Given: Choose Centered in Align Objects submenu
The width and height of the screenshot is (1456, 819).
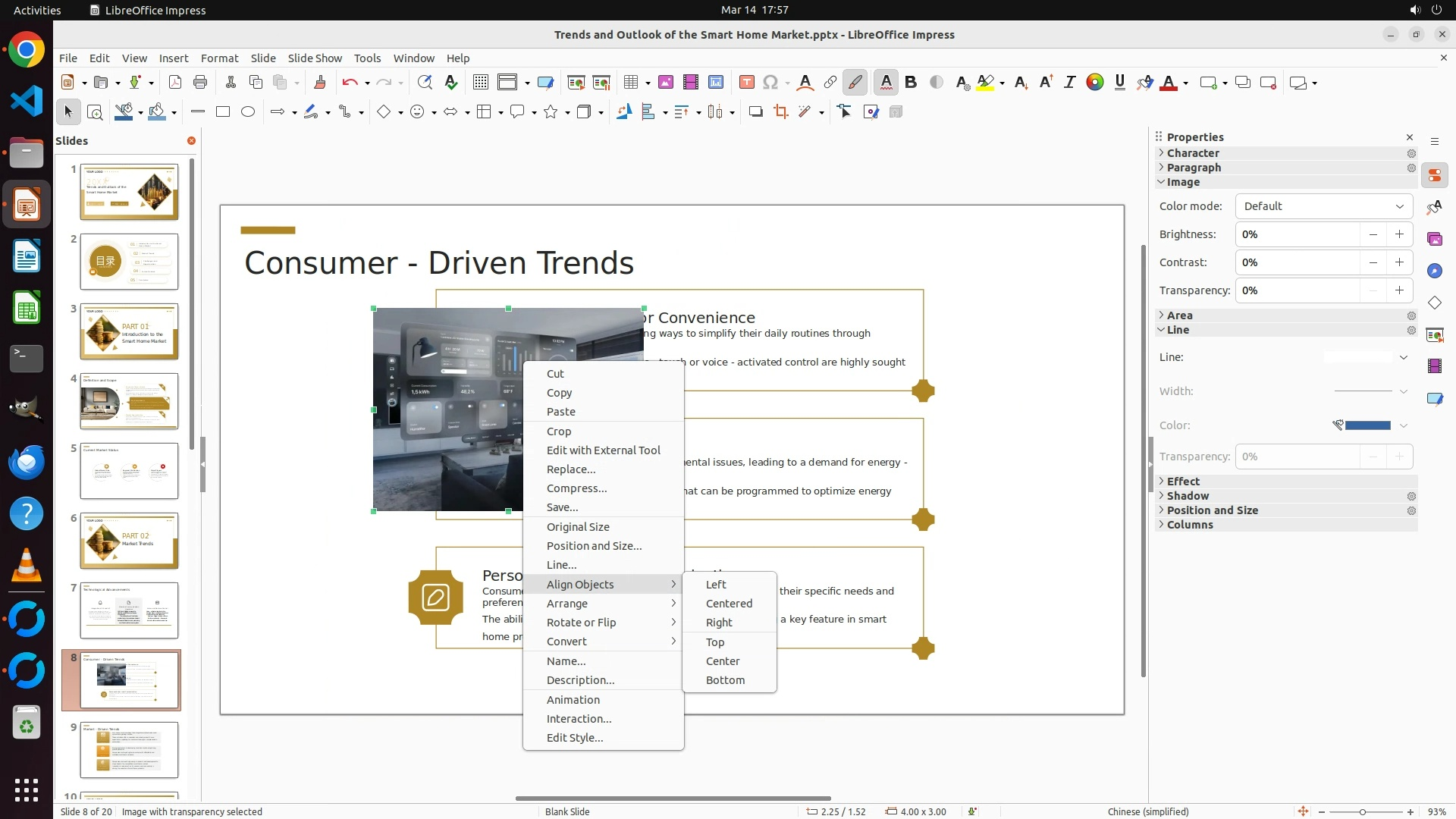Looking at the screenshot, I should [x=729, y=604].
